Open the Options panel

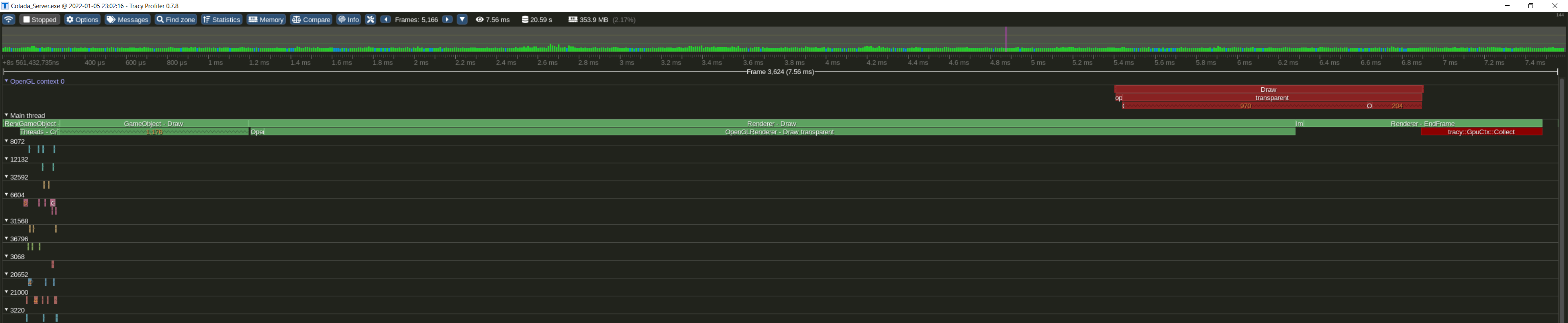coord(82,20)
